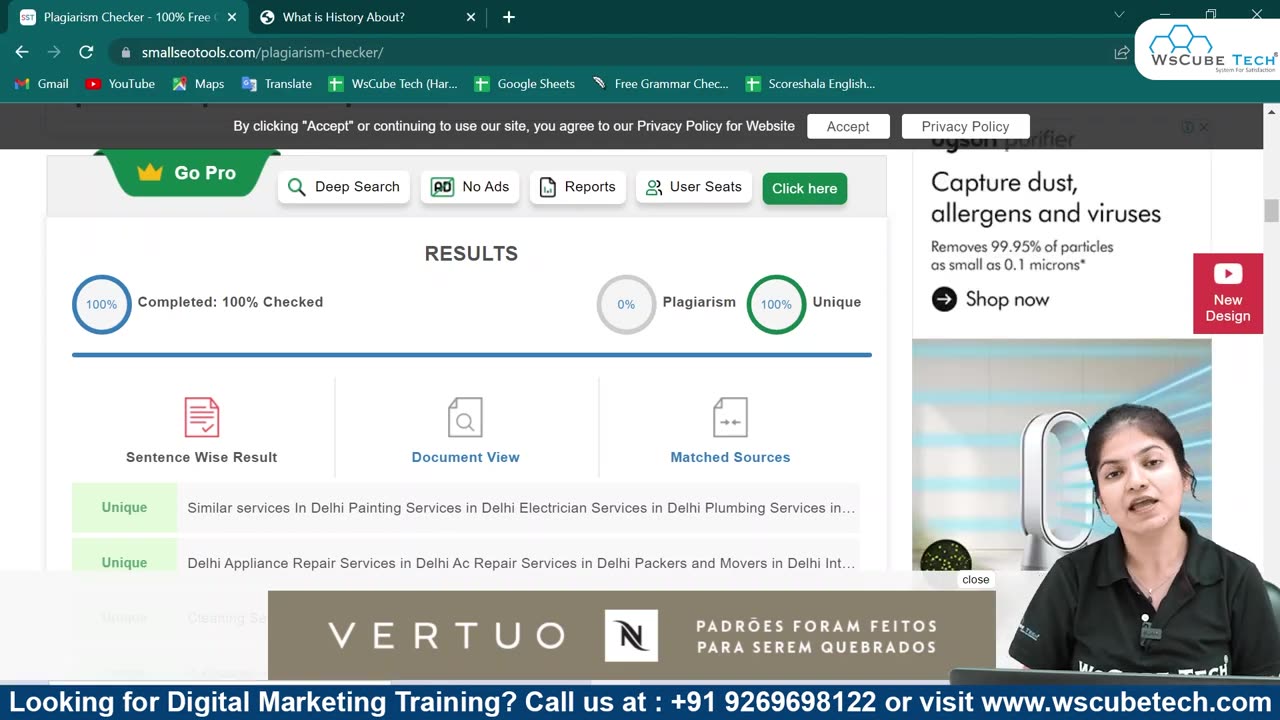
Task: Open WsCube Tech sheet bookmark
Action: (393, 84)
